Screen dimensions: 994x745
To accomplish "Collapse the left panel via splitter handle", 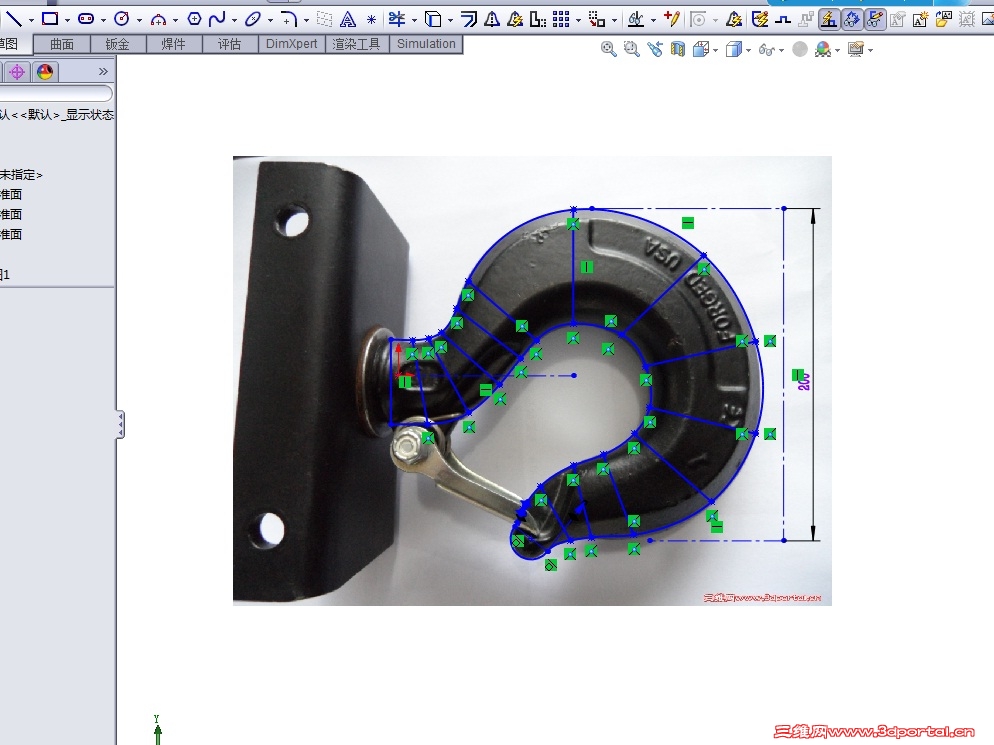I will point(120,424).
